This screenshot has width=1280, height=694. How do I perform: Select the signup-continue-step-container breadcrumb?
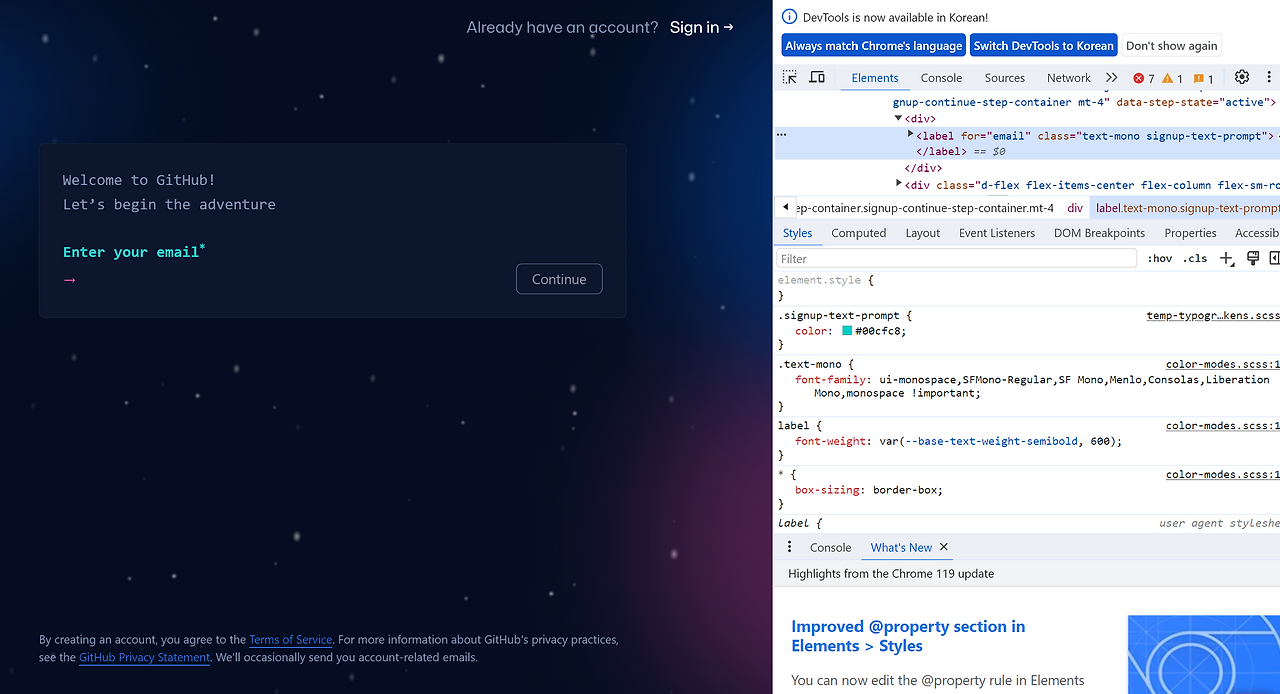pyautogui.click(x=926, y=208)
